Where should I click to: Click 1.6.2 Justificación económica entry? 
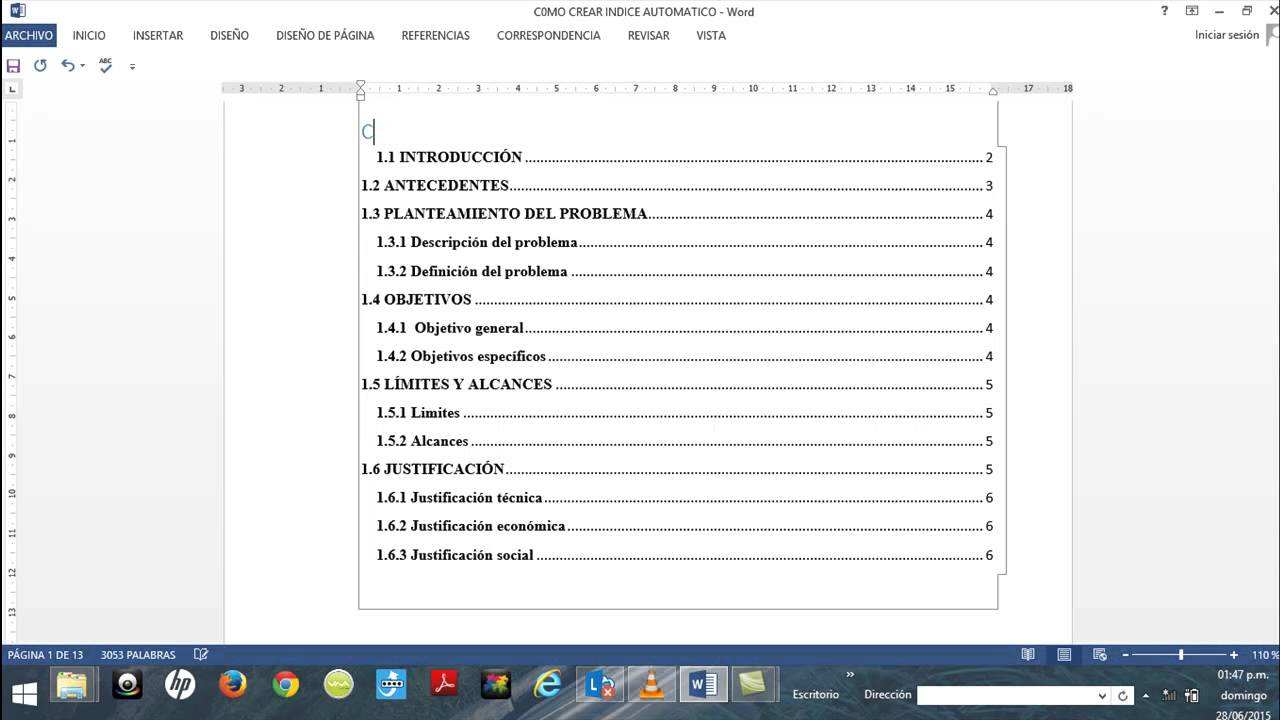coord(684,526)
